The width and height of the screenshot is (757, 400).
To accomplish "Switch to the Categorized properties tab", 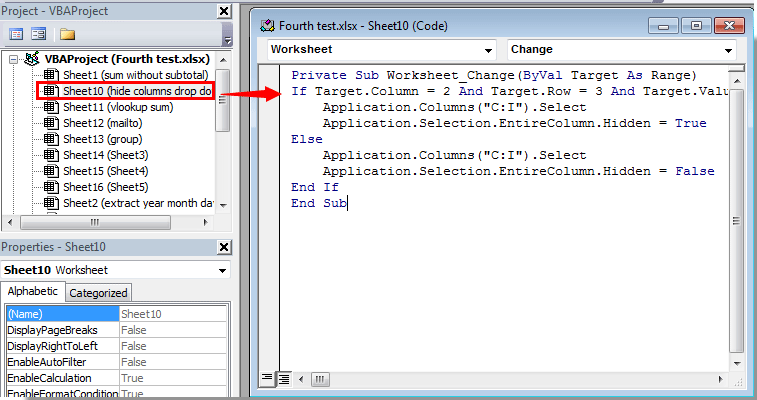I will point(99,293).
